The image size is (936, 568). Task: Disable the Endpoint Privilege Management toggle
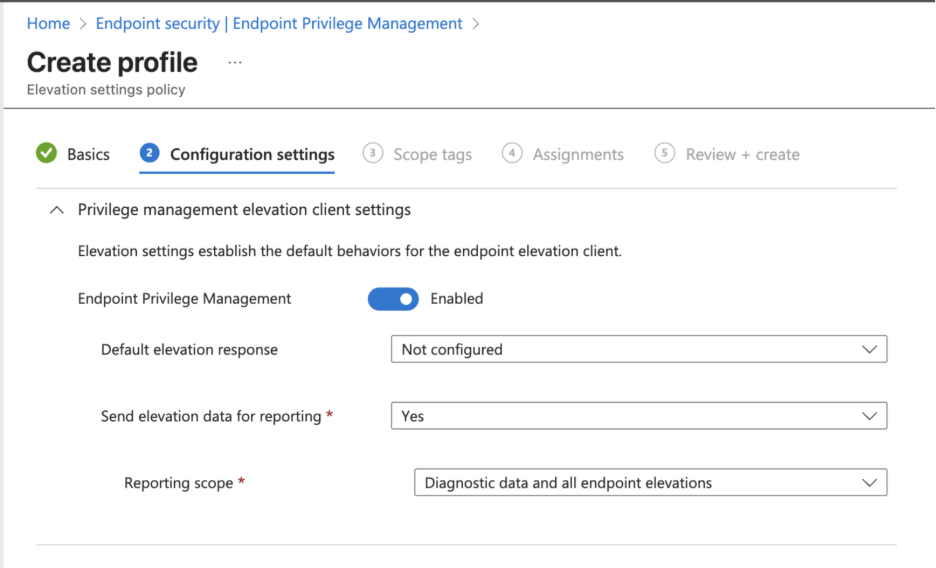point(393,298)
